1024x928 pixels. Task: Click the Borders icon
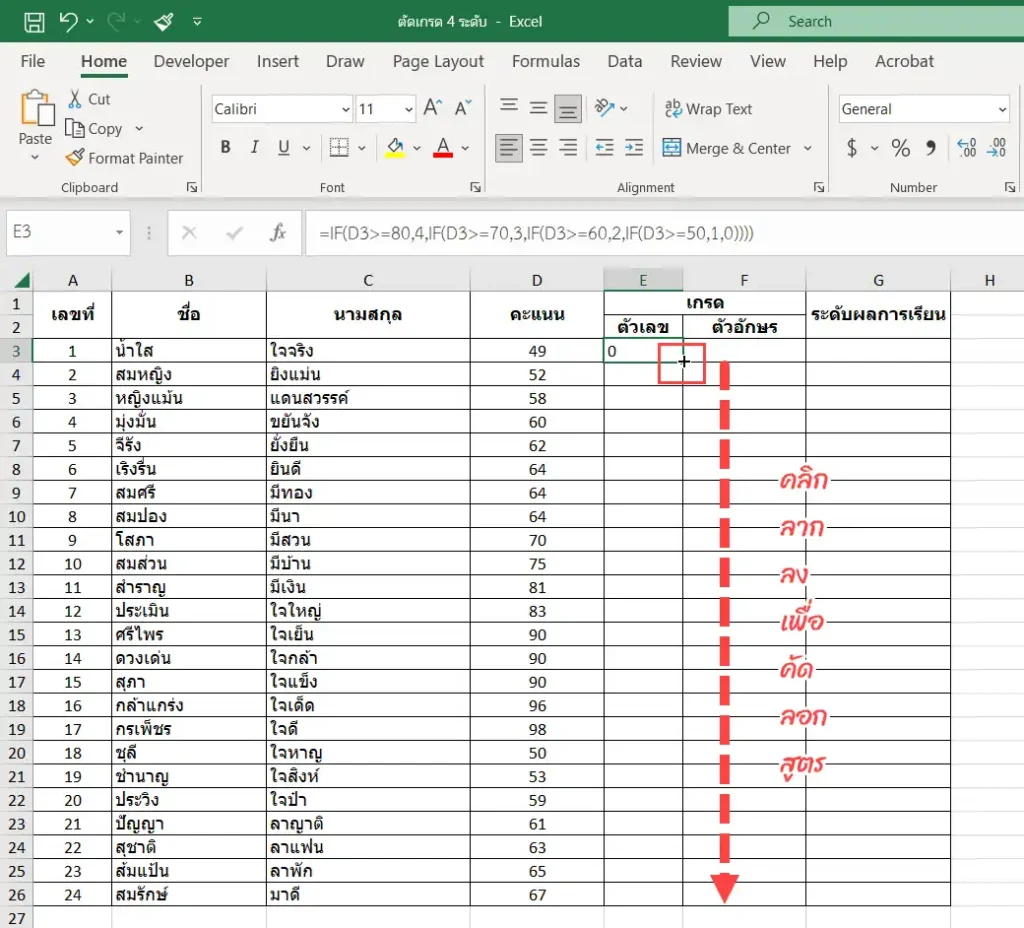point(339,148)
